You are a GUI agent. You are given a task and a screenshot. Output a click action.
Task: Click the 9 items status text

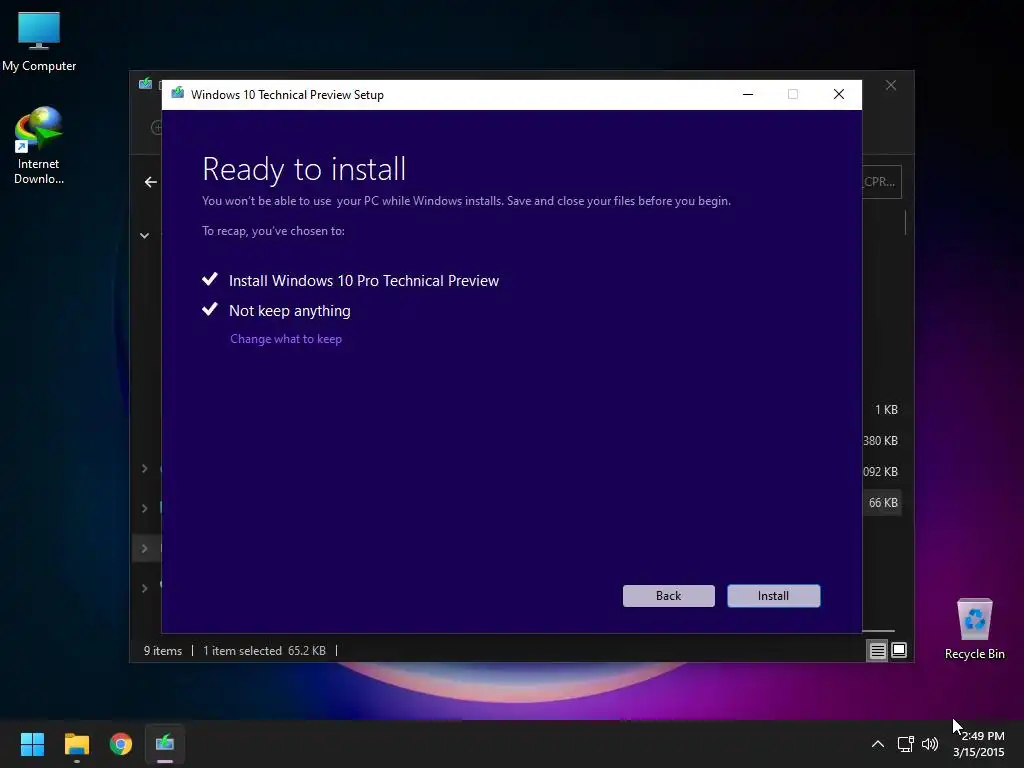163,650
